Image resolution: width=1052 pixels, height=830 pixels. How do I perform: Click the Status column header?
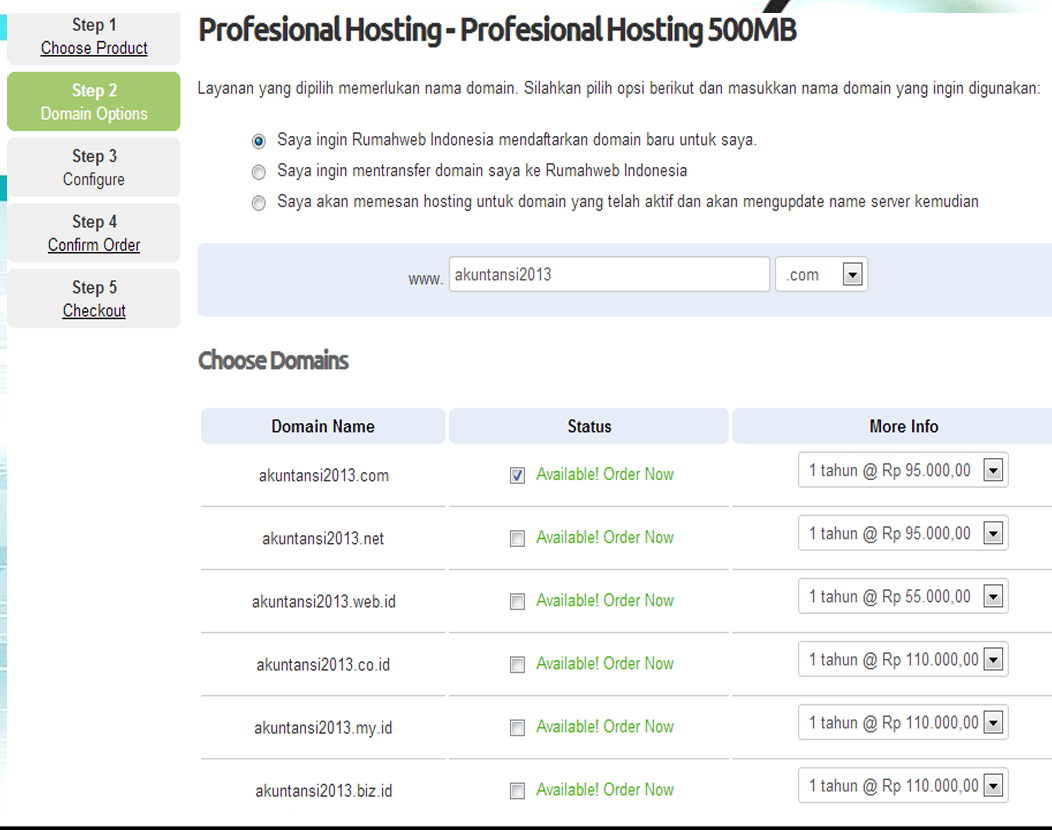[589, 426]
